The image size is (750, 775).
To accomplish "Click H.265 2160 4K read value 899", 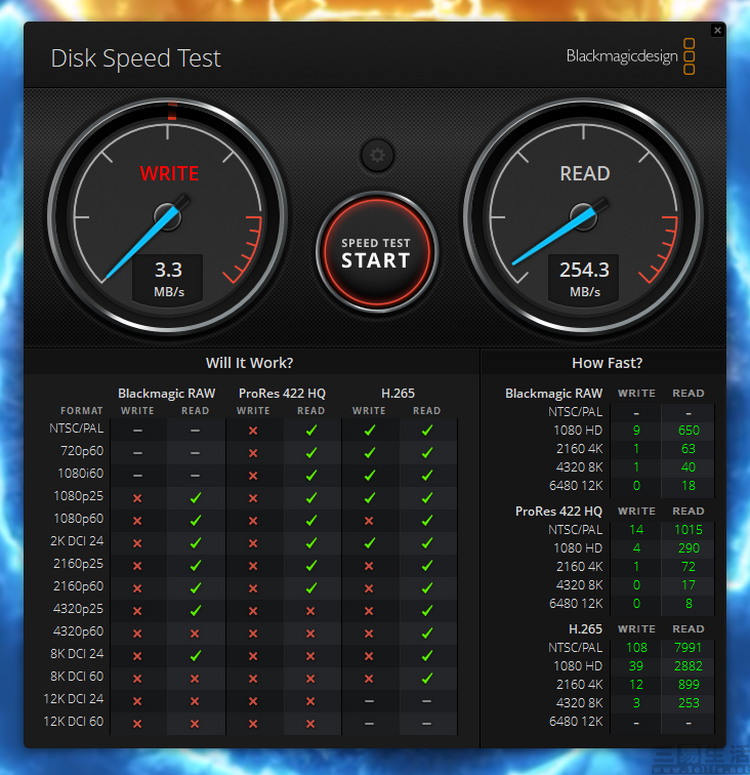I will [689, 685].
